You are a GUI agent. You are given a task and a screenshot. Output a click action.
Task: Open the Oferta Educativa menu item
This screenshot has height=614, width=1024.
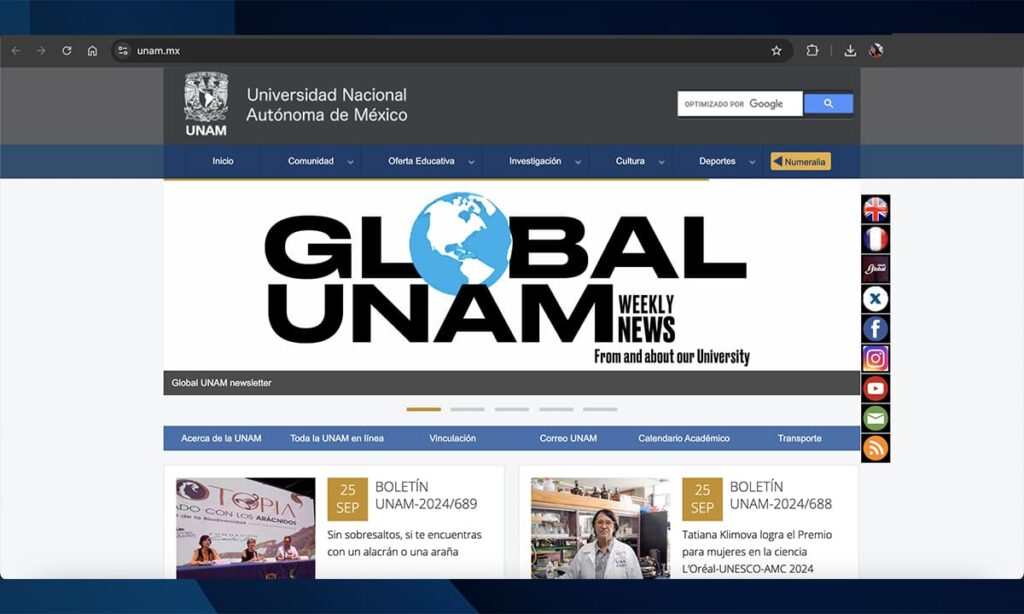421,161
